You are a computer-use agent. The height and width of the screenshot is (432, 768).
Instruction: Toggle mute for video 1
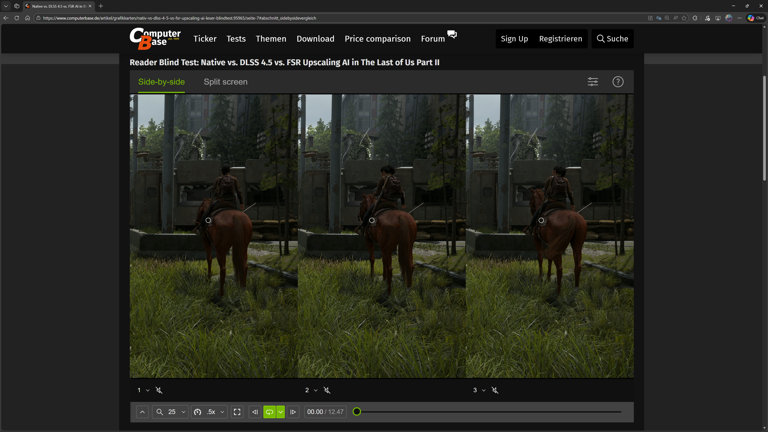(x=159, y=390)
